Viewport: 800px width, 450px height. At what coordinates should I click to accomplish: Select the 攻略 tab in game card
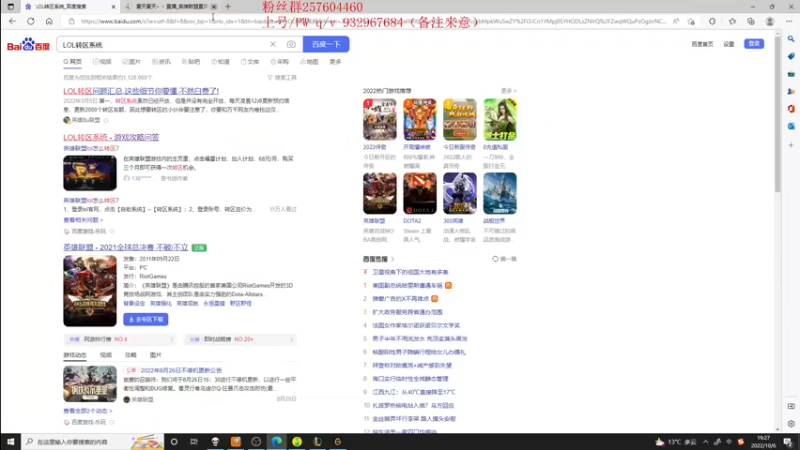click(131, 355)
